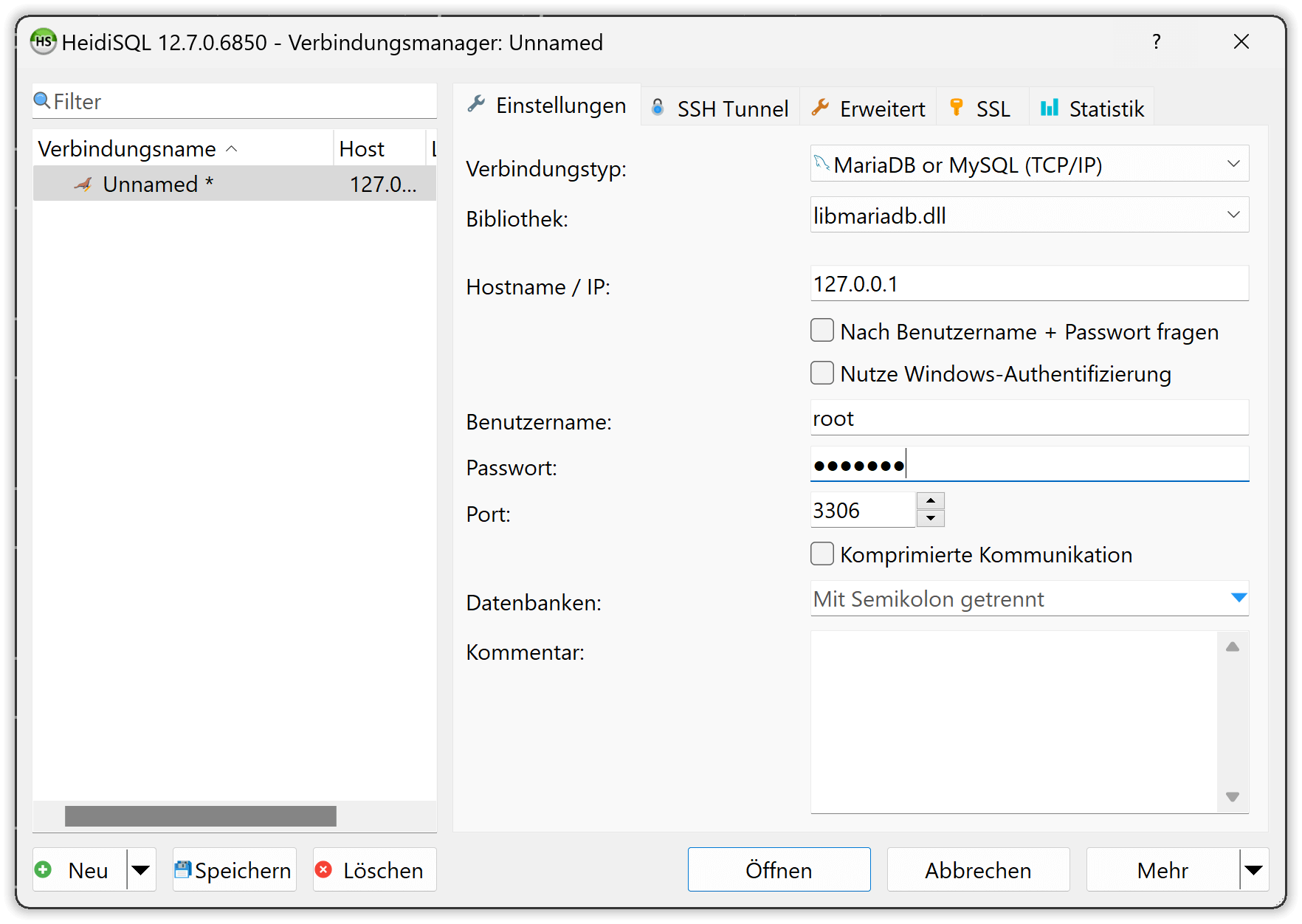Create a new session with Neu

(x=80, y=869)
